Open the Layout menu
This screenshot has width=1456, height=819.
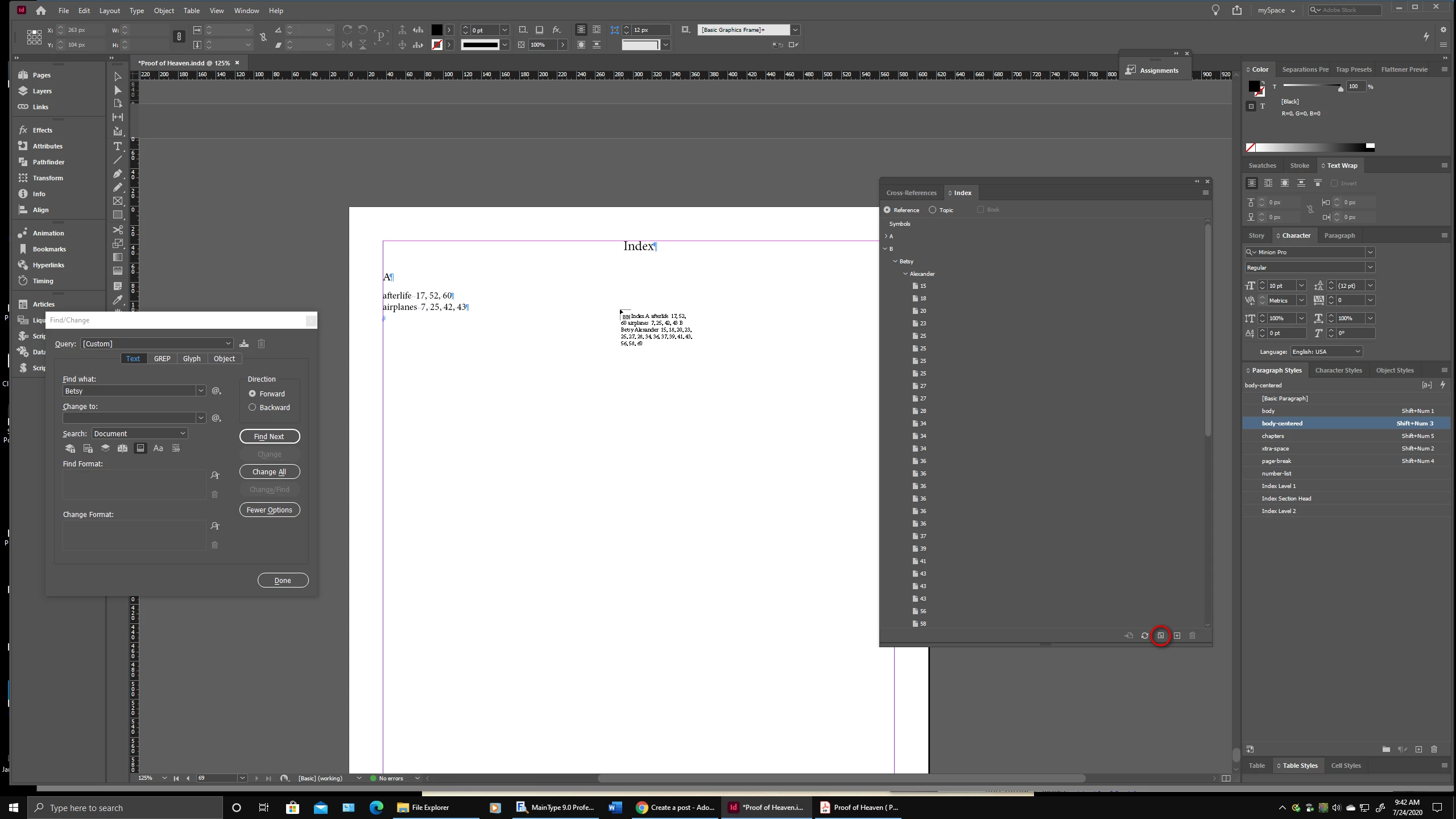(x=109, y=10)
